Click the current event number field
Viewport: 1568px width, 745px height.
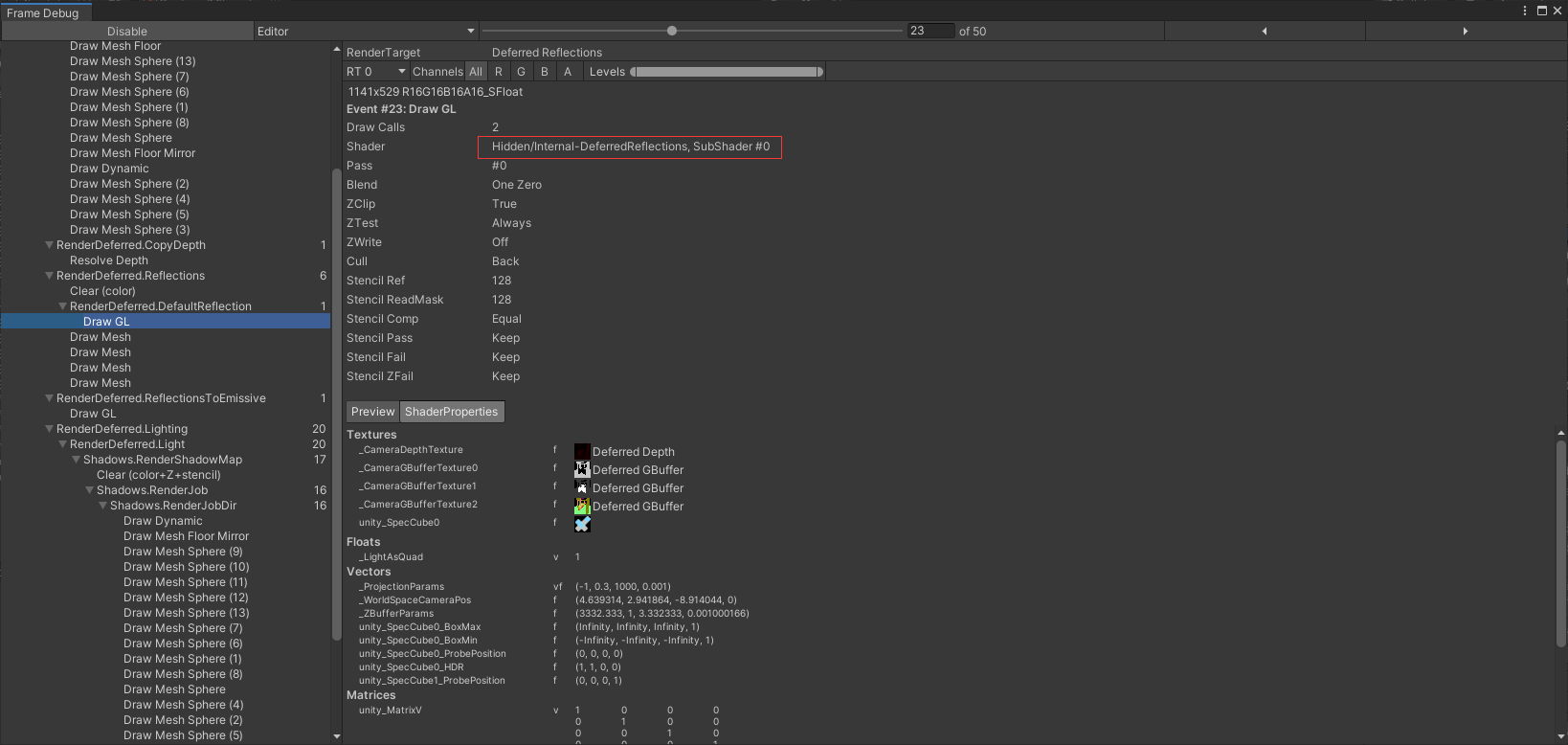click(x=930, y=32)
